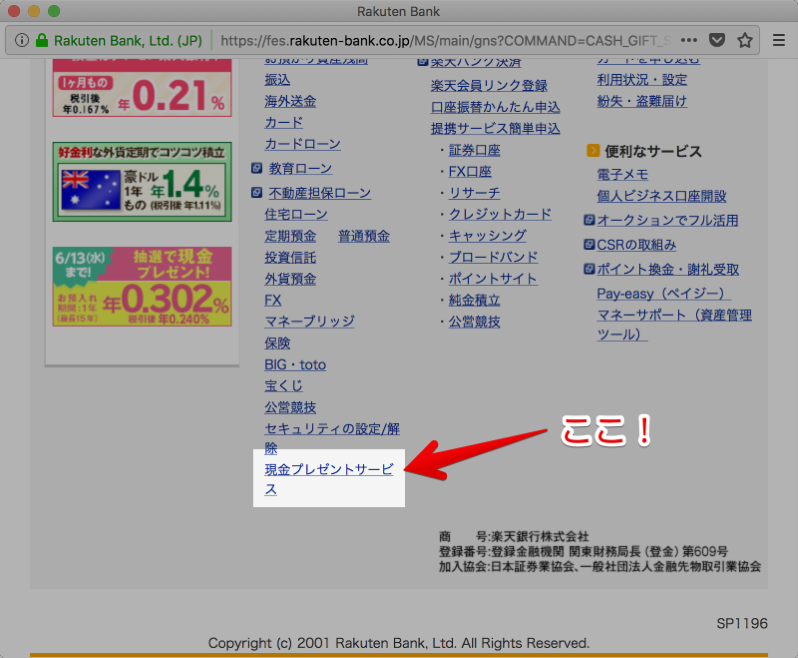Open the カード link

[283, 123]
